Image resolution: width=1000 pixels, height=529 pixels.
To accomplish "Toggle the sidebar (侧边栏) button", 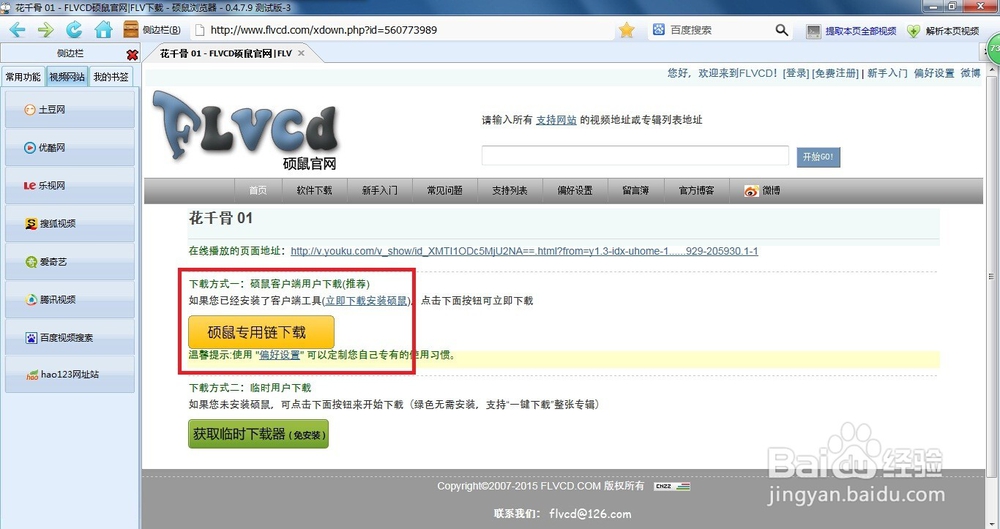I will pos(152,30).
